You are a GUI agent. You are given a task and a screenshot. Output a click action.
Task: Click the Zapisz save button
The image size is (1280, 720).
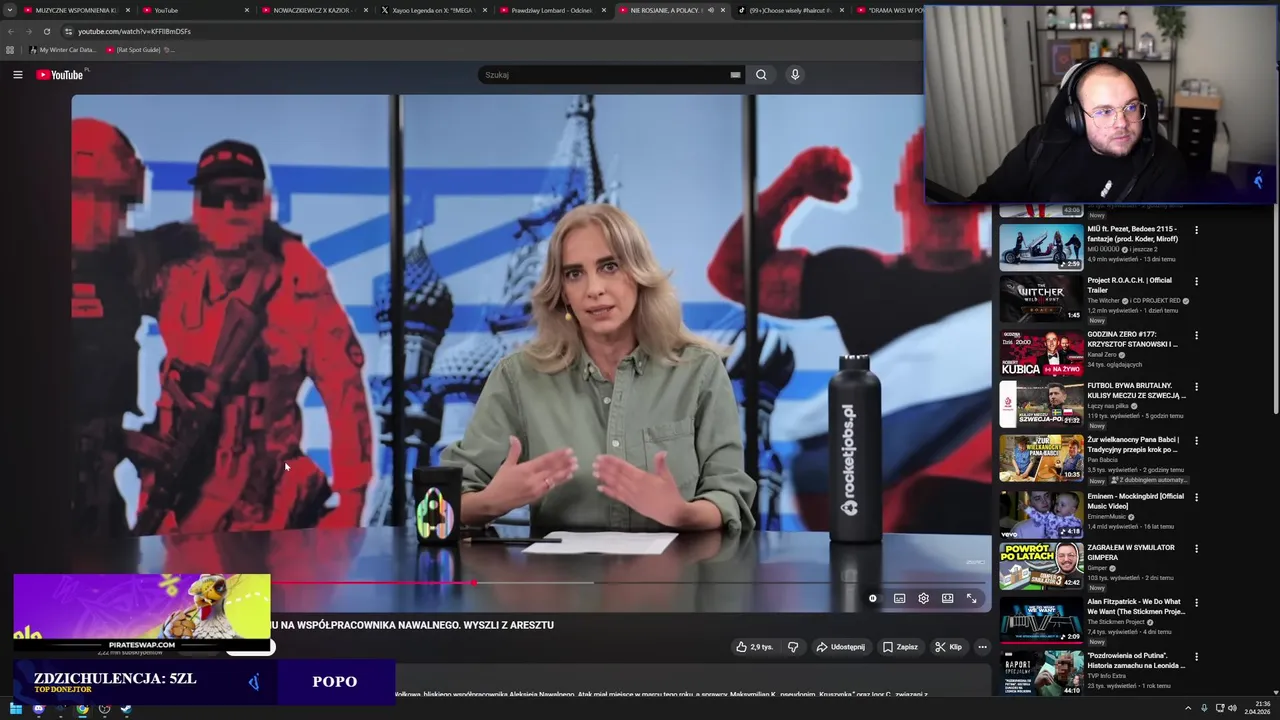[900, 647]
